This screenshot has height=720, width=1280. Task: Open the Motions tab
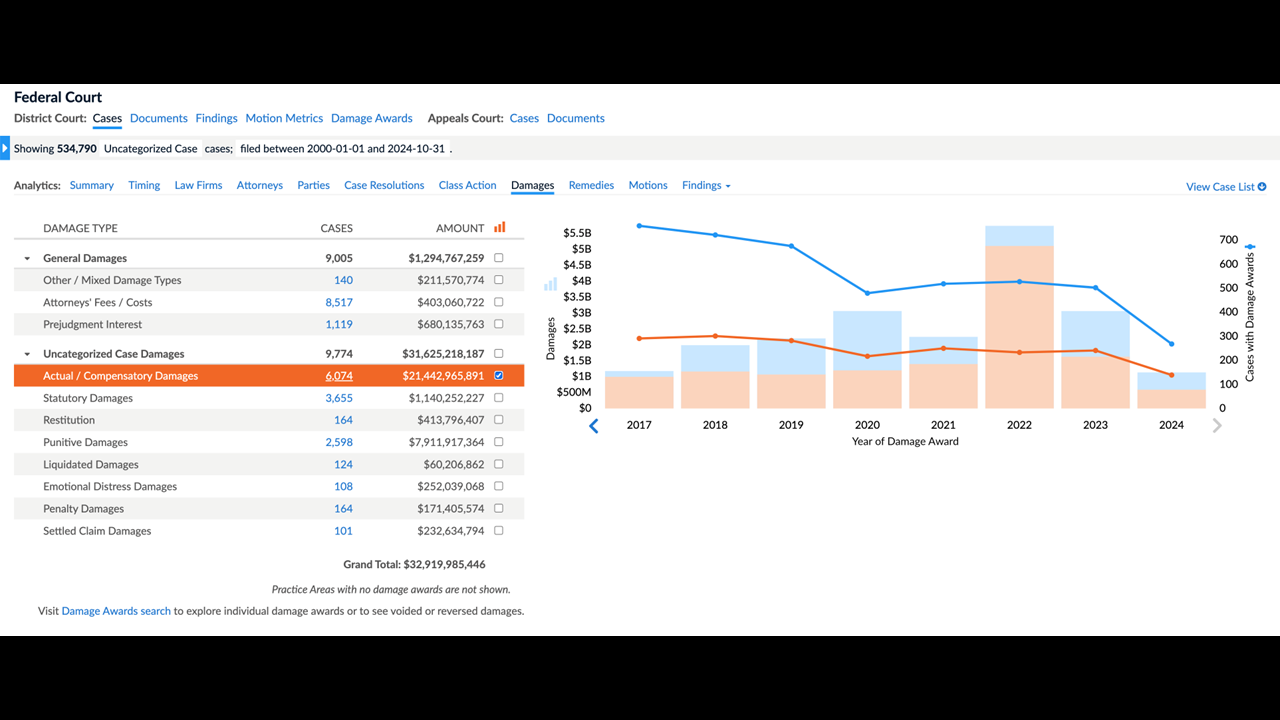(x=648, y=185)
